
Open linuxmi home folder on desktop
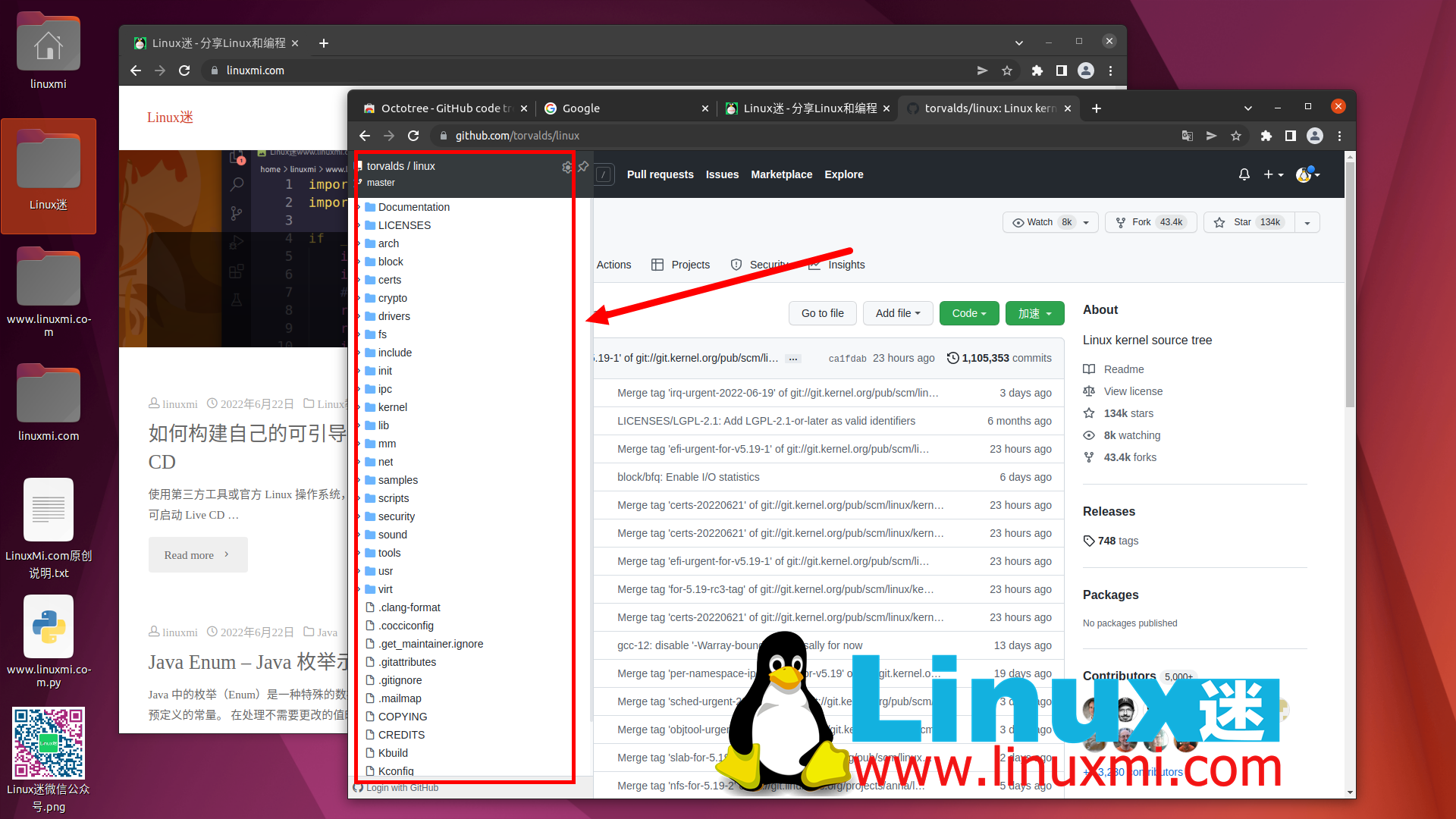pos(48,52)
